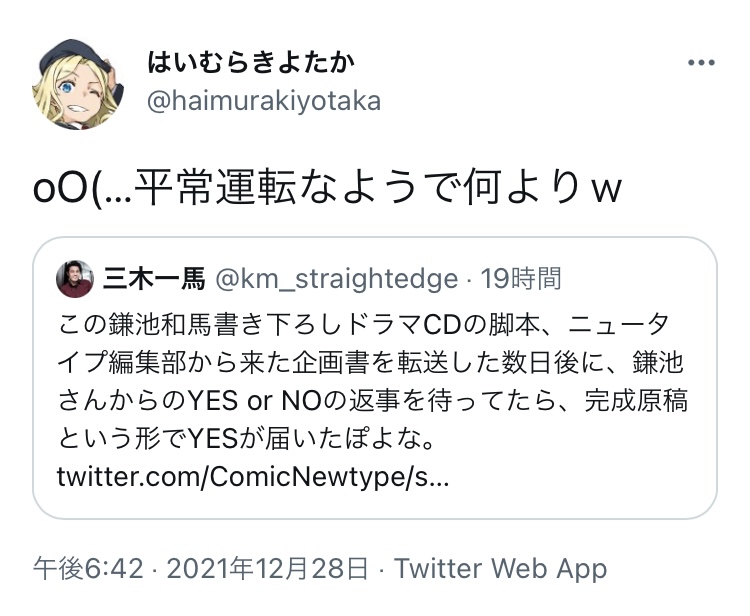Click the oO(... opening of the tweet

click(x=81, y=188)
